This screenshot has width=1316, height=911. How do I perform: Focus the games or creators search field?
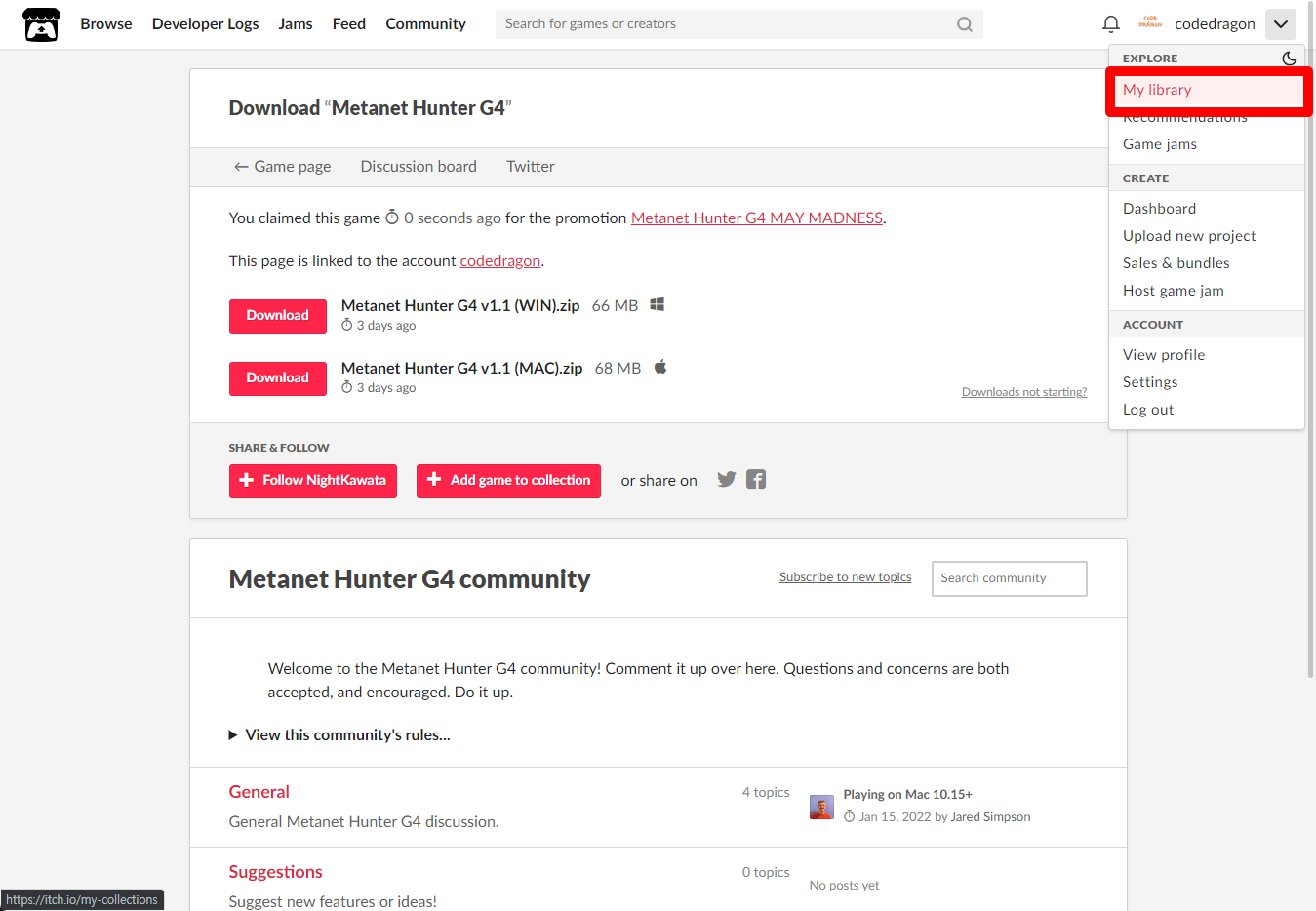(x=727, y=24)
